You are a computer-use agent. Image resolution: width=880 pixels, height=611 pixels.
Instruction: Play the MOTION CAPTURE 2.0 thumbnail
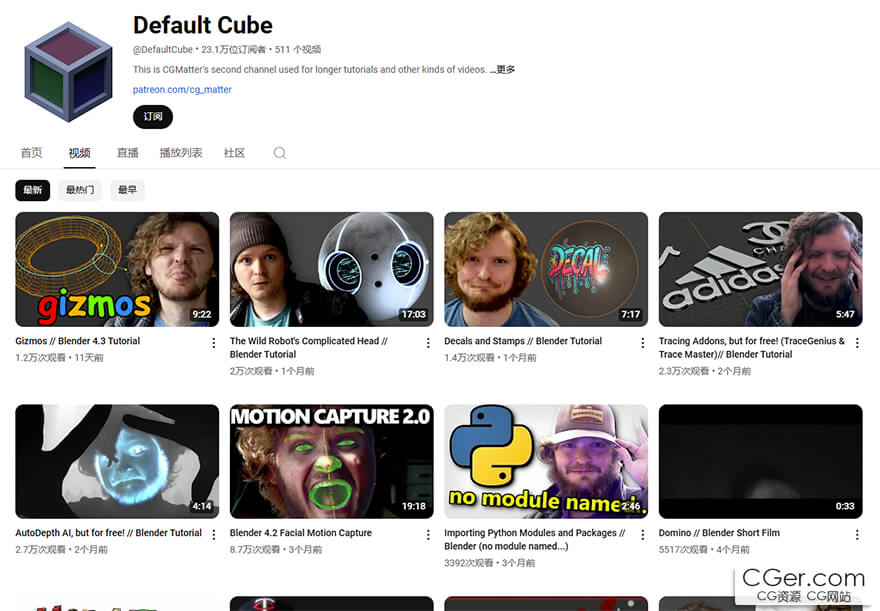pyautogui.click(x=332, y=461)
